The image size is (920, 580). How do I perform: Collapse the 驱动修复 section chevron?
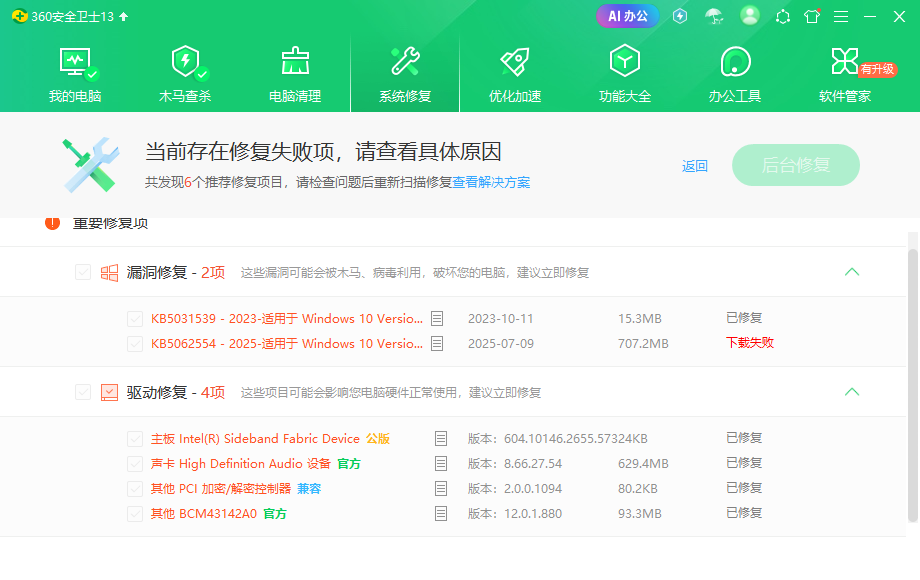click(x=852, y=392)
